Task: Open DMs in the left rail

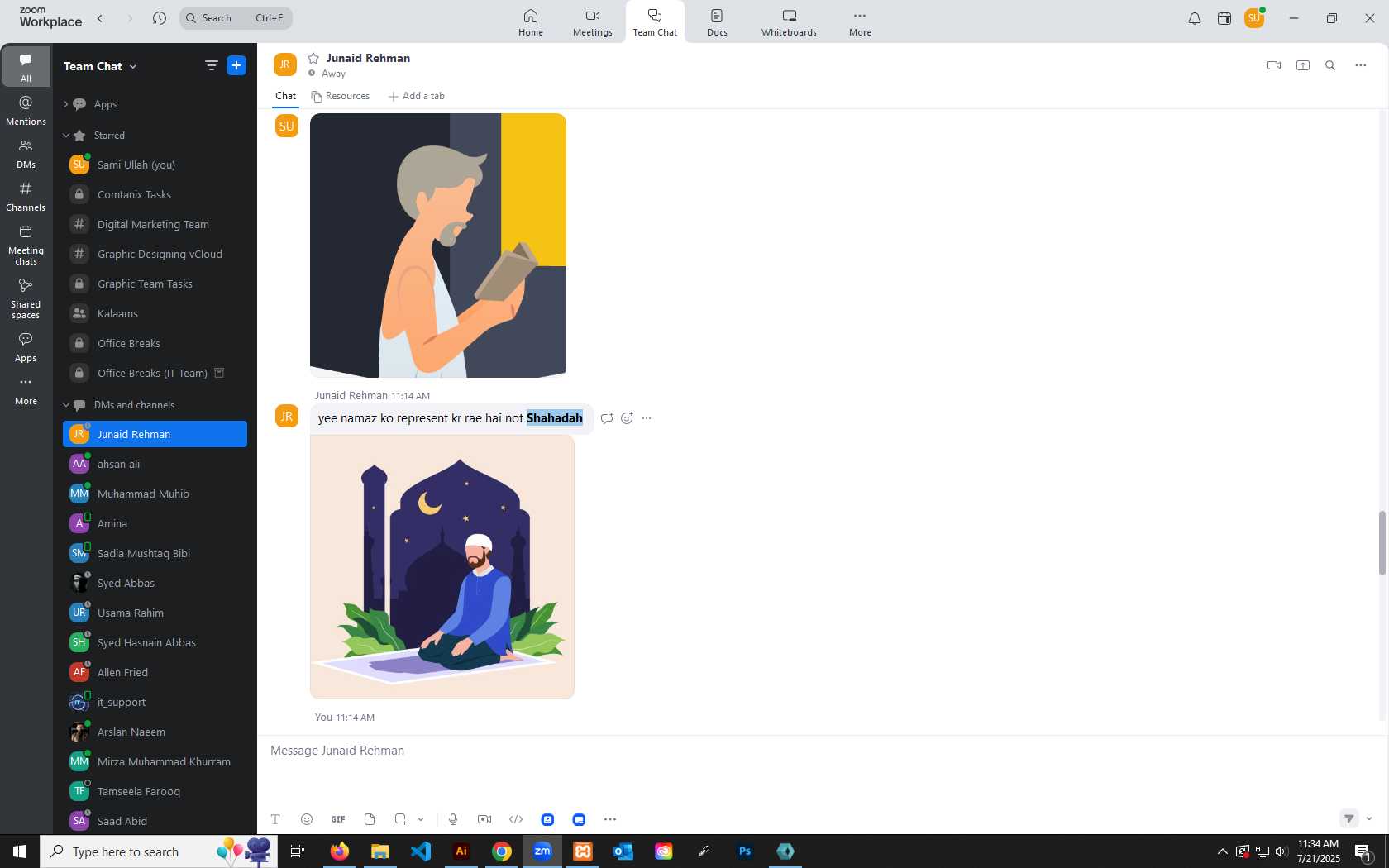Action: tap(26, 153)
